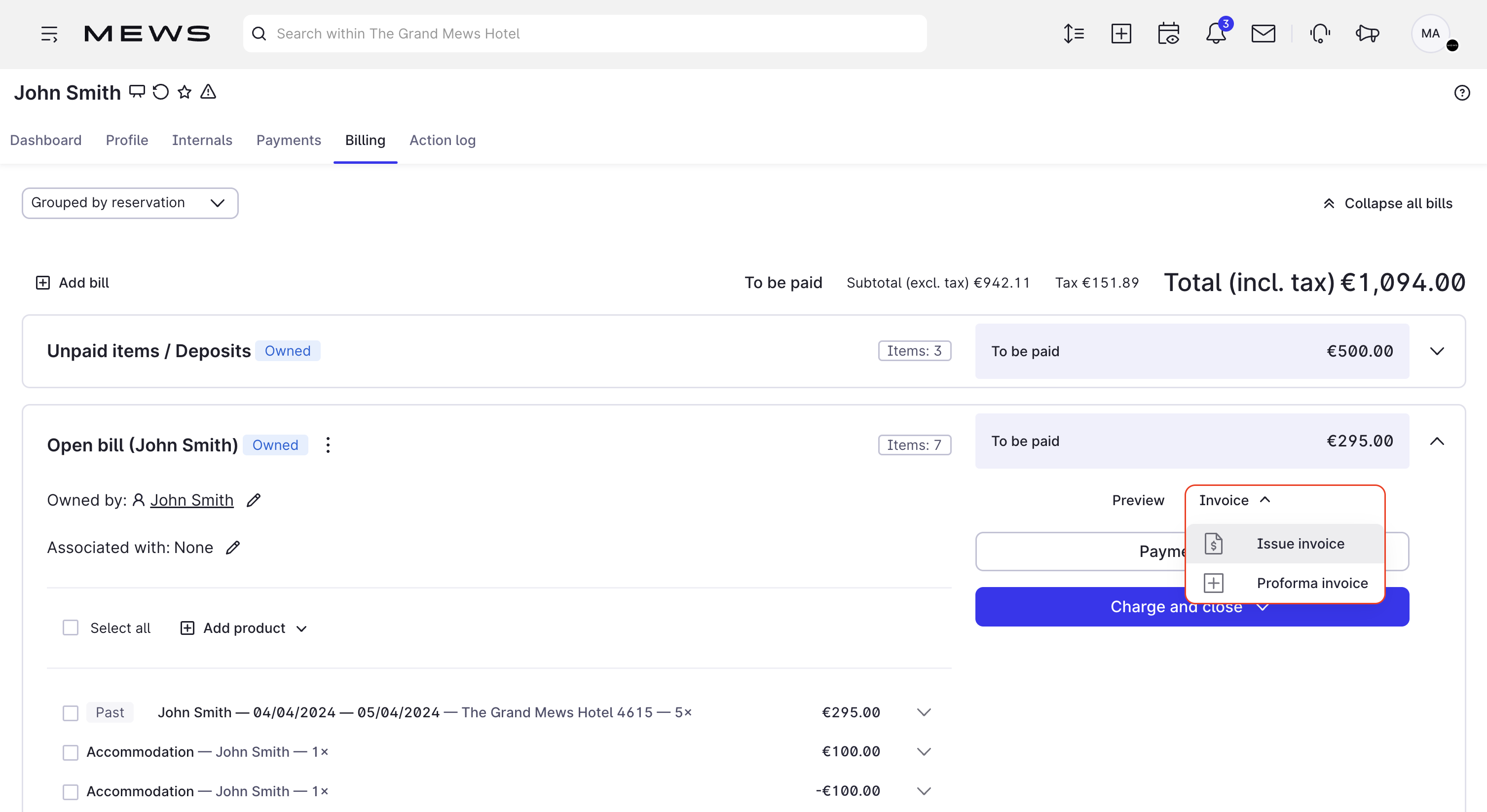Viewport: 1487px width, 812px height.
Task: Click the headset support icon
Action: click(1320, 33)
